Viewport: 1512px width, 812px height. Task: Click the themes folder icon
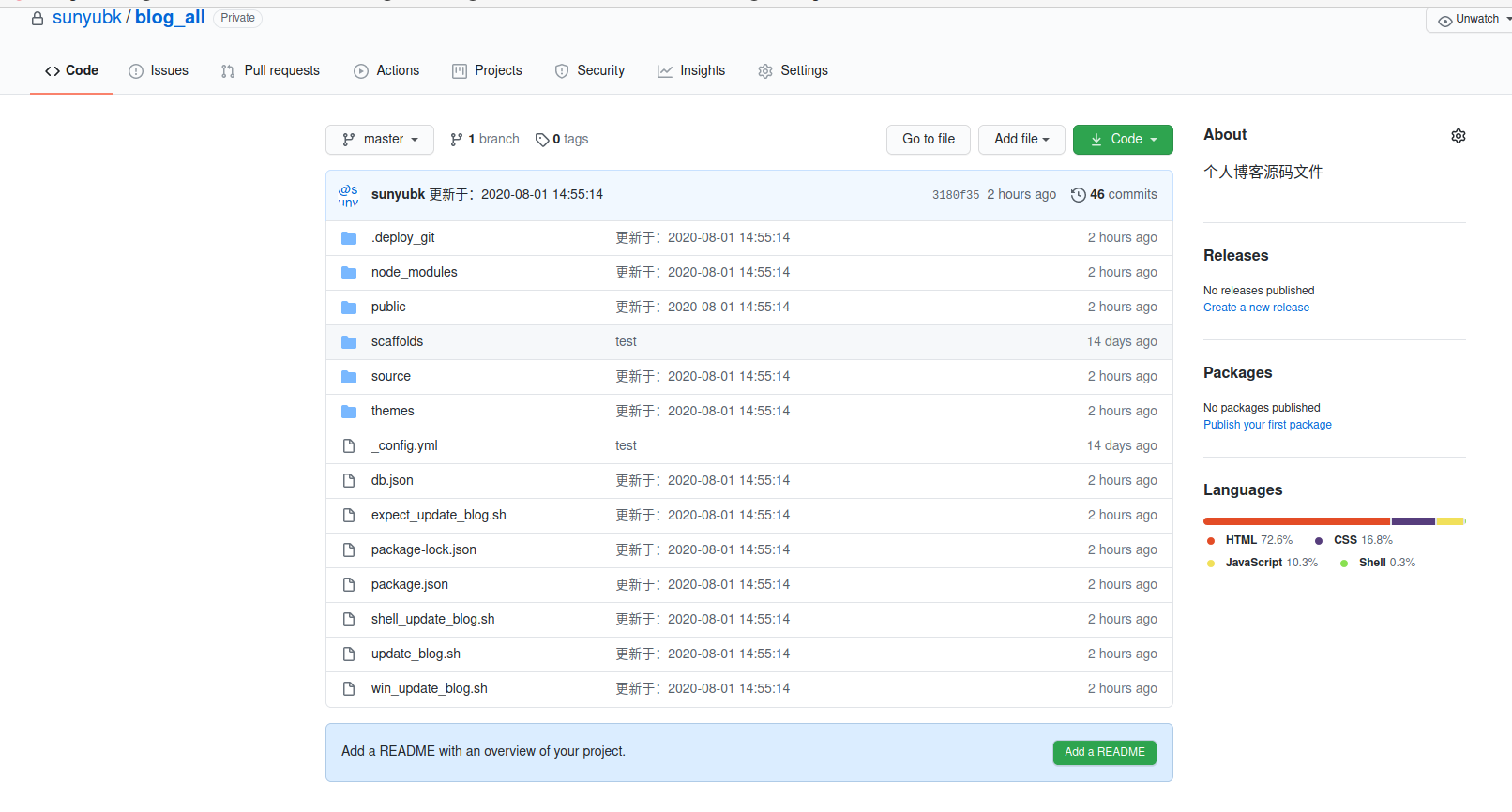point(349,412)
